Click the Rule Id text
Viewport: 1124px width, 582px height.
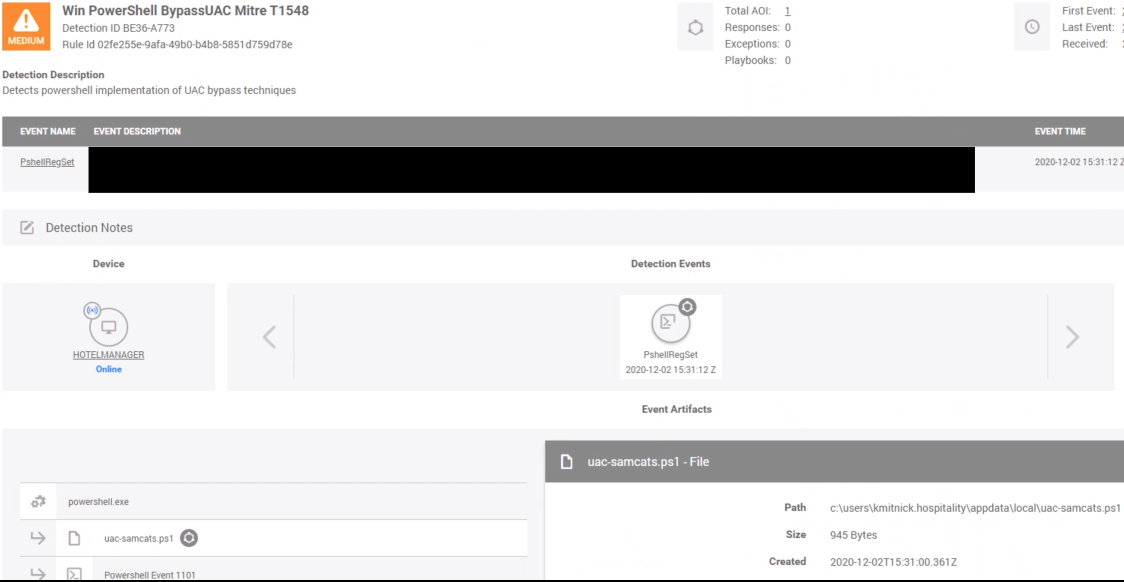click(x=177, y=44)
